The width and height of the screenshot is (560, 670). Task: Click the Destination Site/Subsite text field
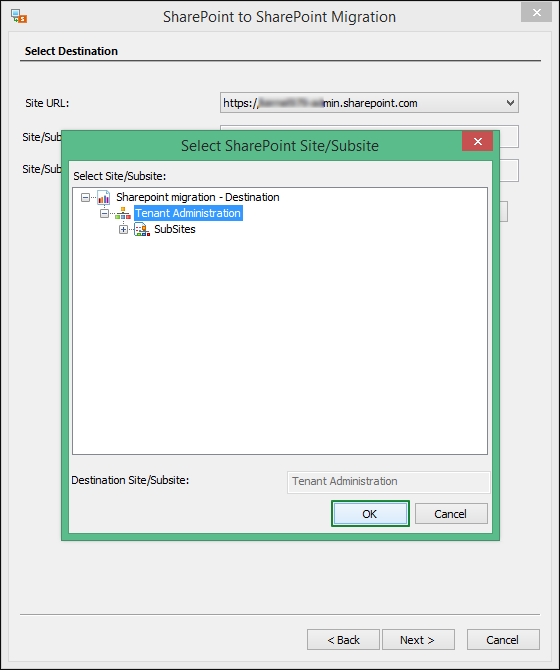[388, 482]
